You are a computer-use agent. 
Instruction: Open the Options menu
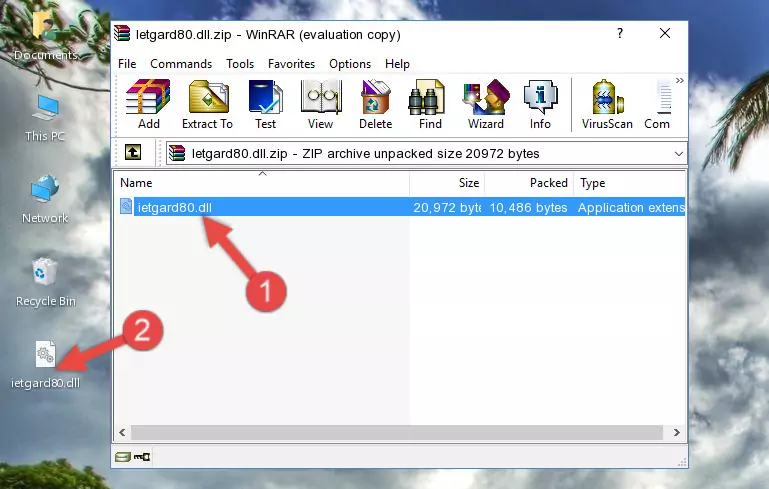(x=350, y=64)
